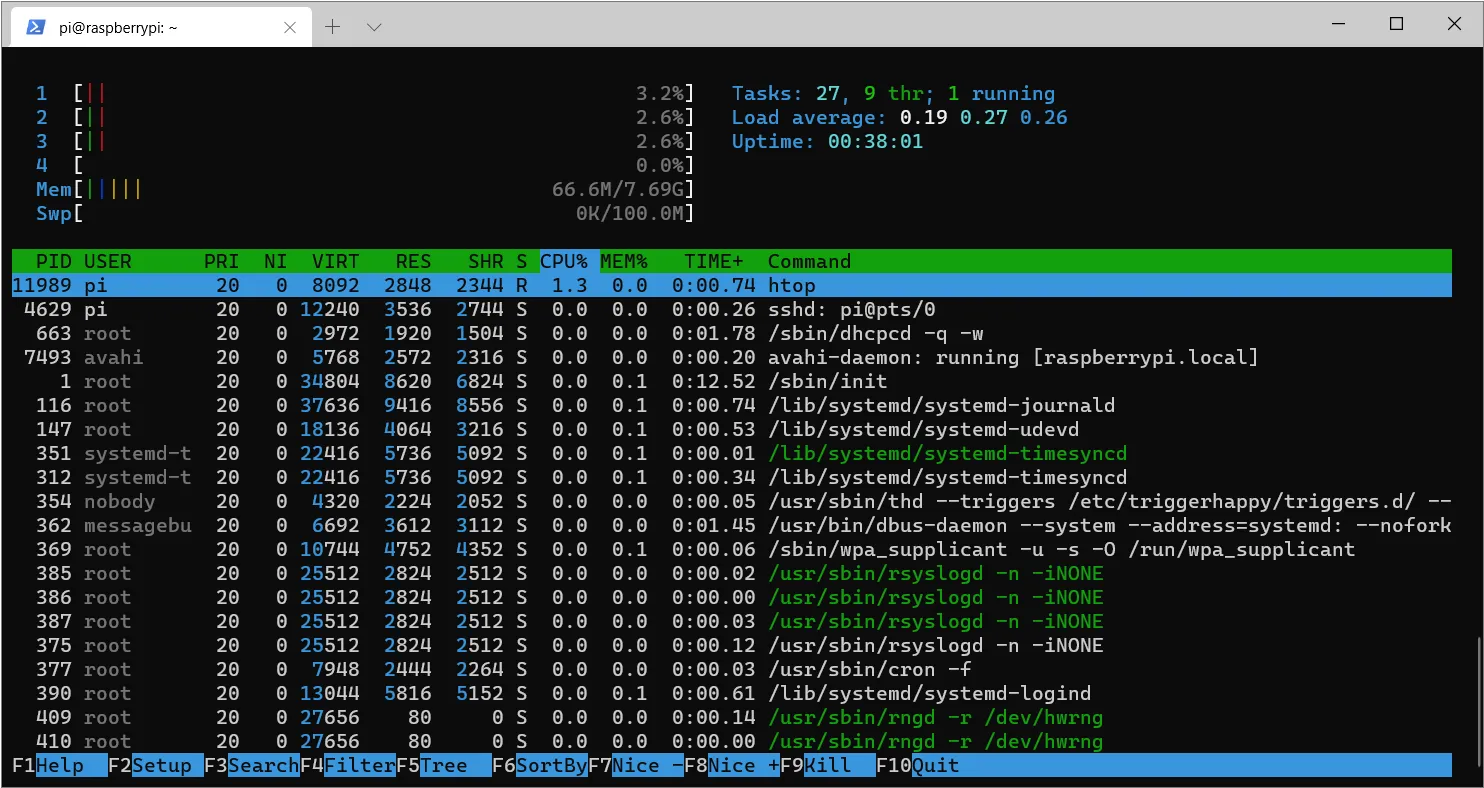Select the /usr/sbin/thd triggerhappy process
The image size is (1484, 788).
(x=732, y=501)
